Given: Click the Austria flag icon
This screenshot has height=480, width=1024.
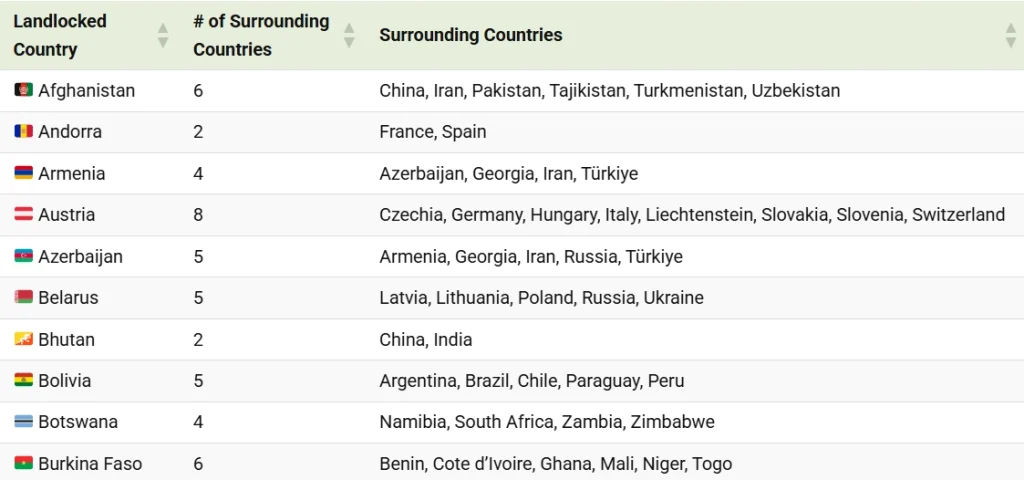Looking at the screenshot, I should [24, 214].
